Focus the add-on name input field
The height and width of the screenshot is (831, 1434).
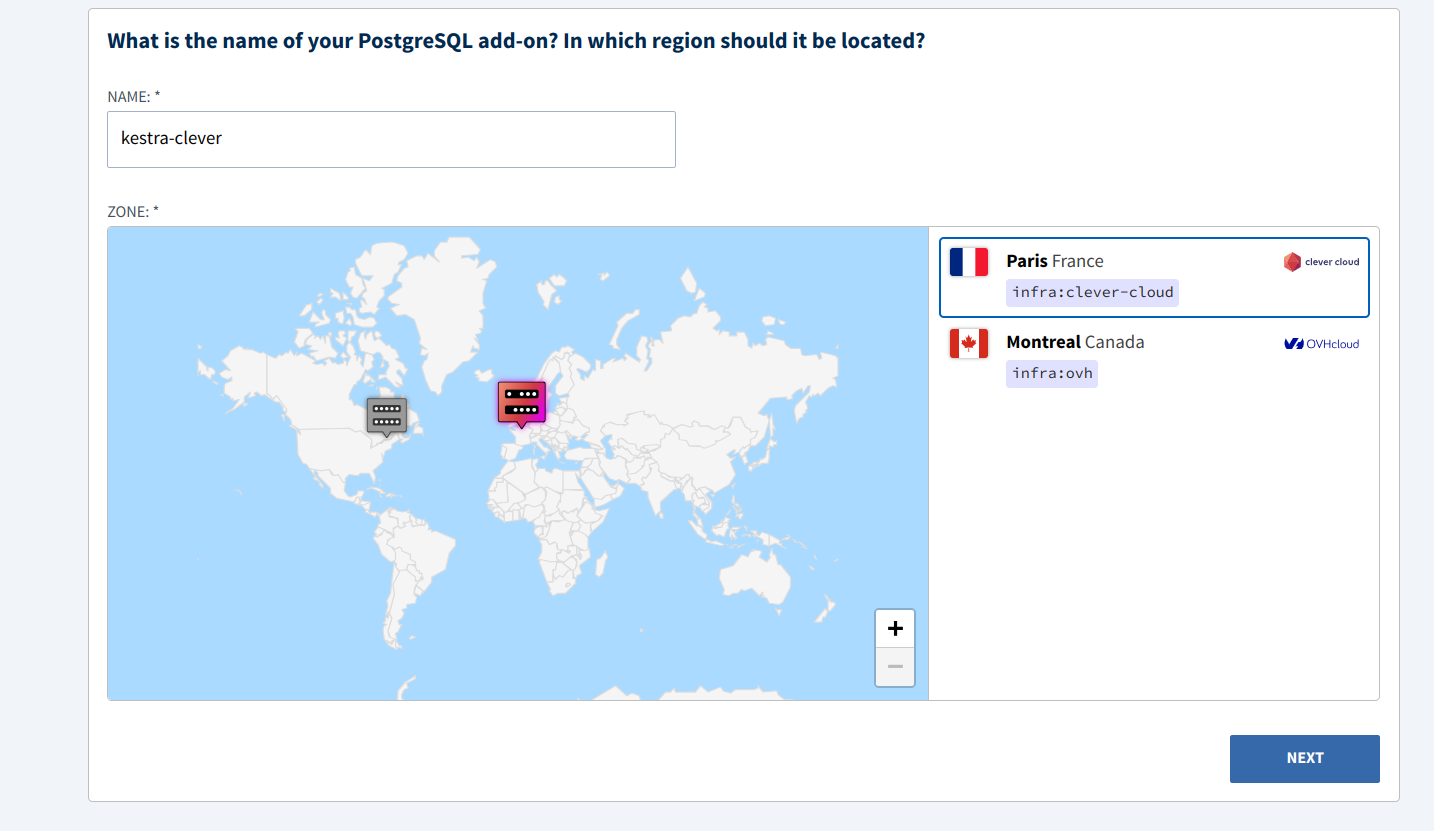click(391, 139)
